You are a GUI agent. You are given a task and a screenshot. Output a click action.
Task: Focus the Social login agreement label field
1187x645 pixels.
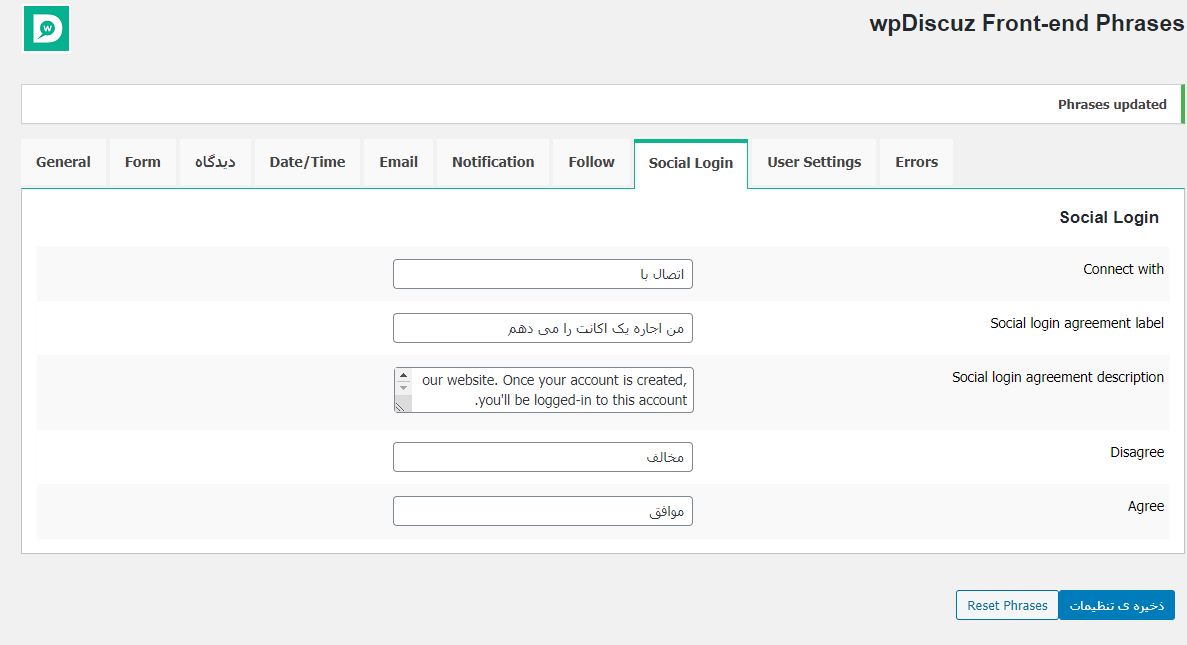coord(543,328)
